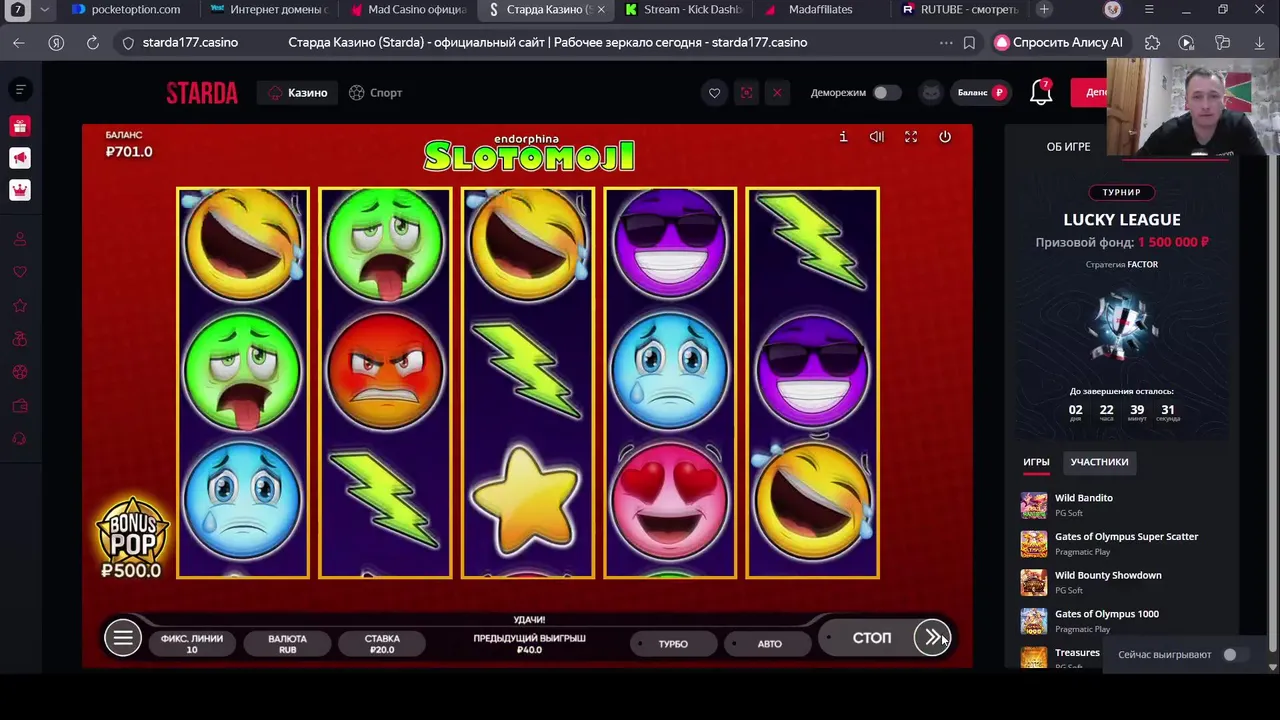Open Wild Bounty Showdown game
This screenshot has width=1280, height=720.
tap(1108, 576)
